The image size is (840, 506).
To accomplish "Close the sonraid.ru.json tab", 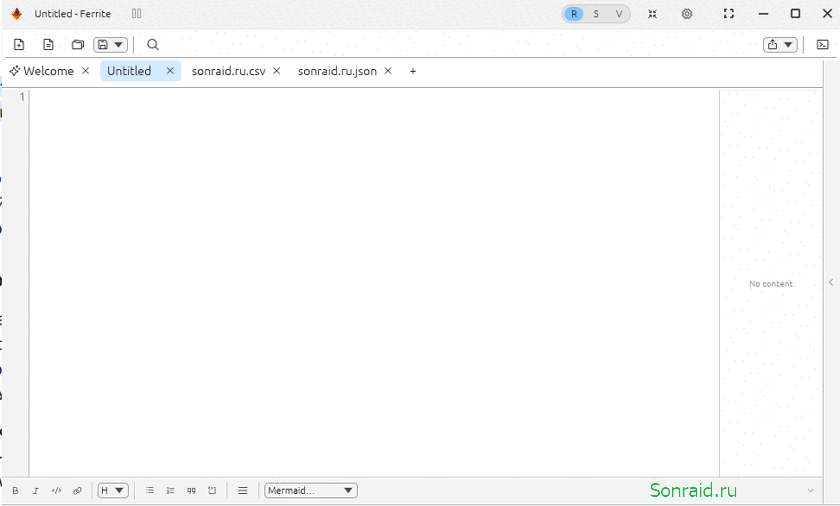I will (388, 71).
